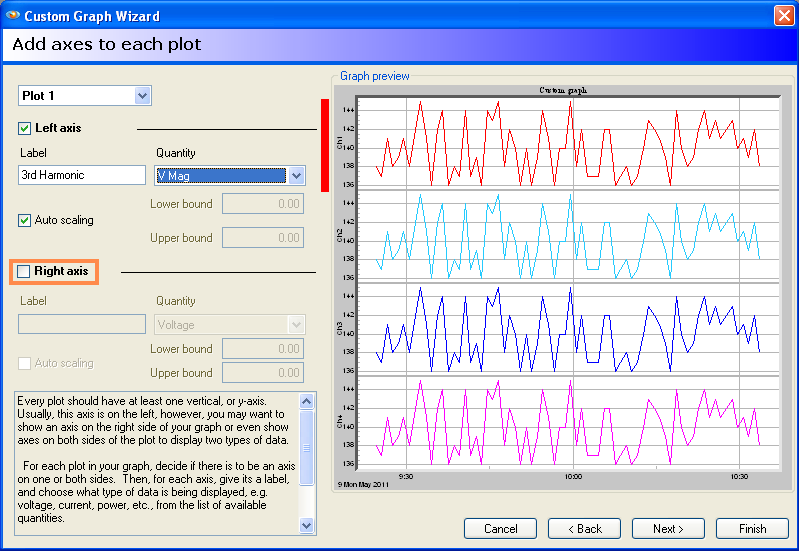Close the Custom Graph Wizard window
This screenshot has height=551, width=799.
pyautogui.click(x=783, y=16)
